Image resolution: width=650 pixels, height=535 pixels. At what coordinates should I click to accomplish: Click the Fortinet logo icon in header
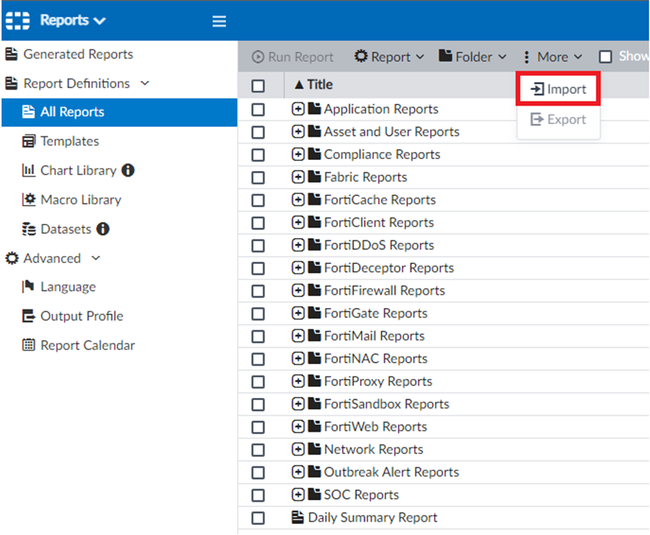click(17, 20)
